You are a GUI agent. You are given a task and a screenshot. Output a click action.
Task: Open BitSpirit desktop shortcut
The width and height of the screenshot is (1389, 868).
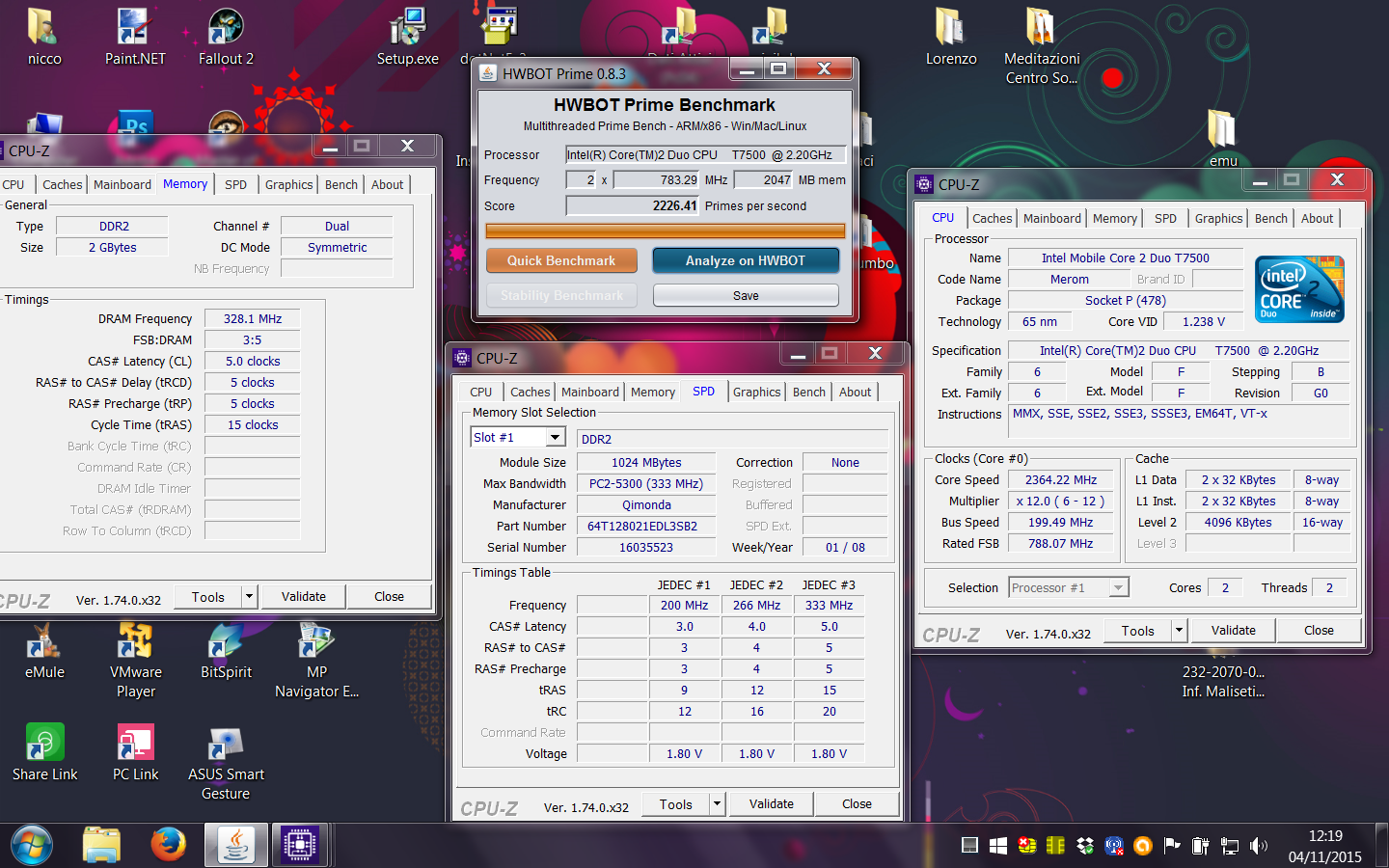point(226,651)
